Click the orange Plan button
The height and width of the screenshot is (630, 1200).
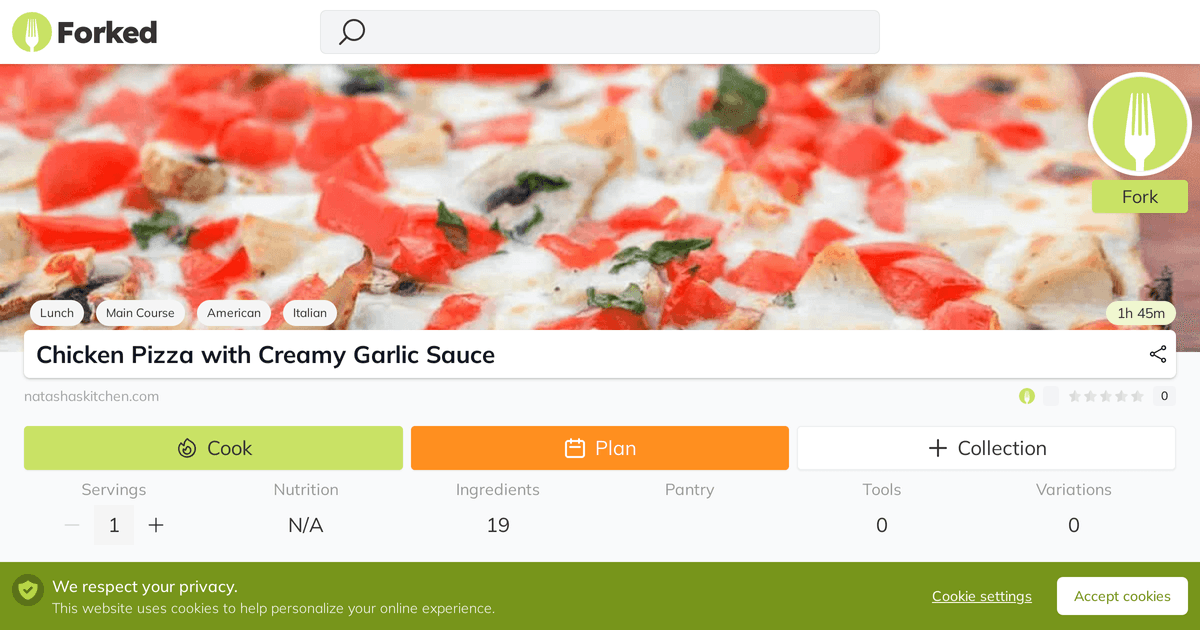(600, 448)
